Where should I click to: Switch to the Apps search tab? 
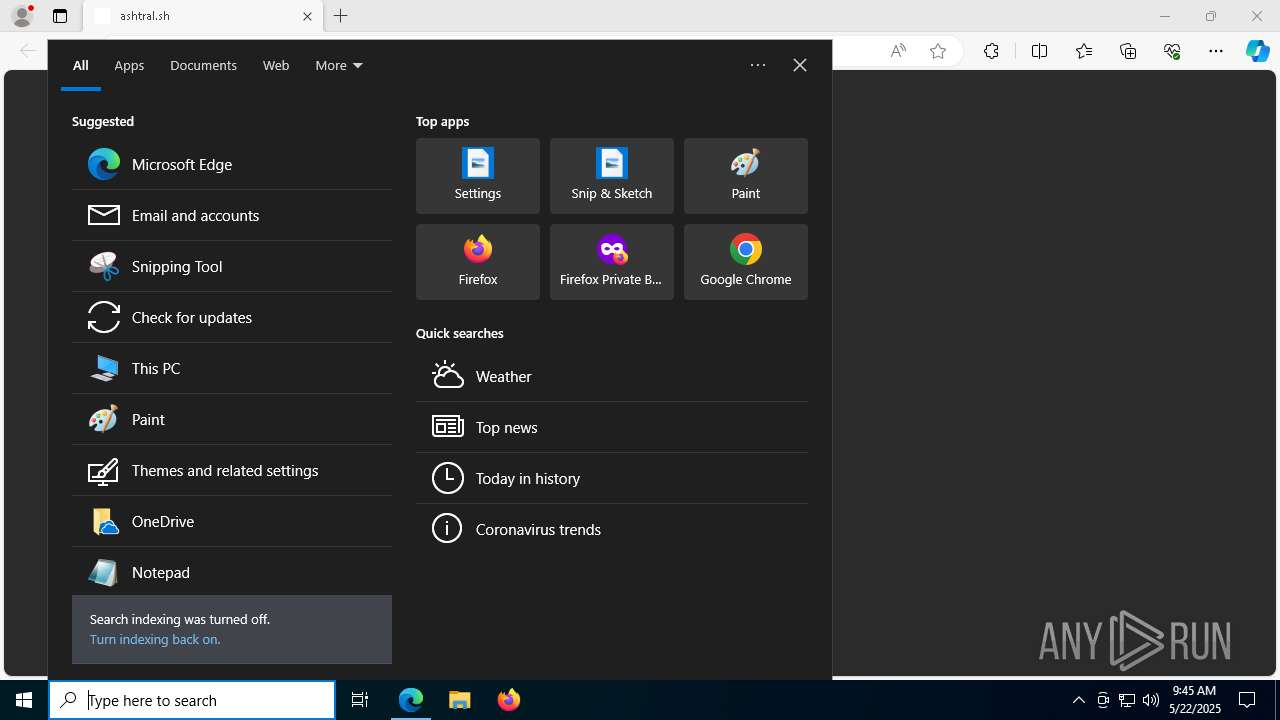[x=129, y=65]
